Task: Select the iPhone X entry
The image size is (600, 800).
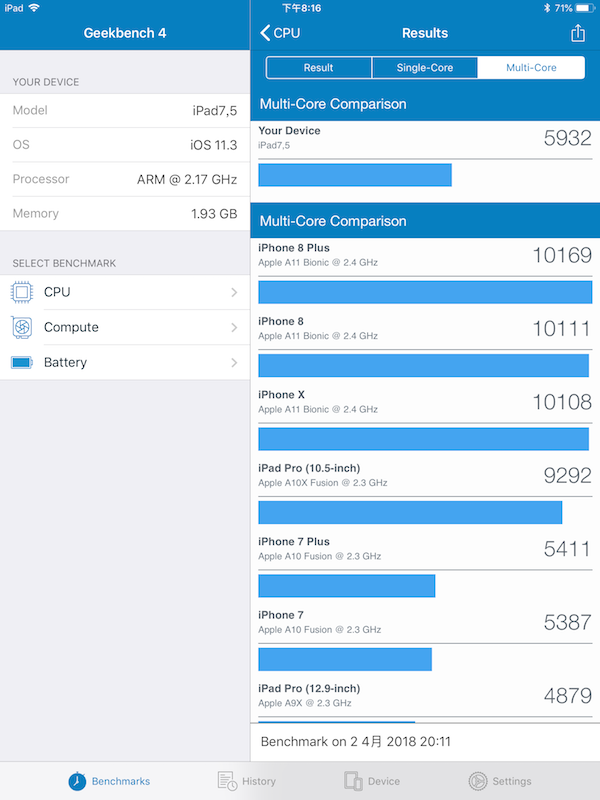Action: point(425,419)
